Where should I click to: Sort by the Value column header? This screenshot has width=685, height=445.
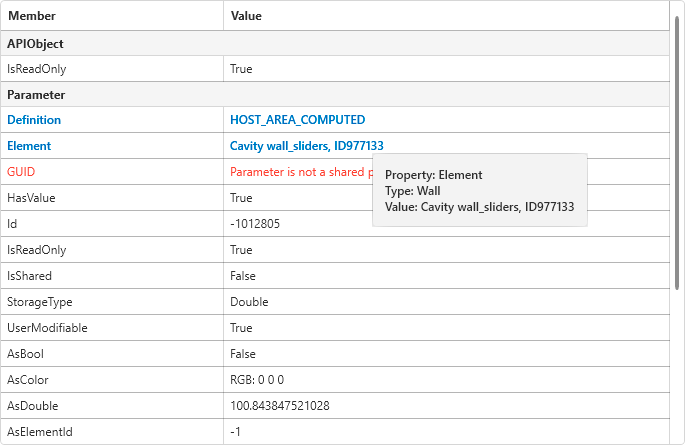[x=246, y=16]
